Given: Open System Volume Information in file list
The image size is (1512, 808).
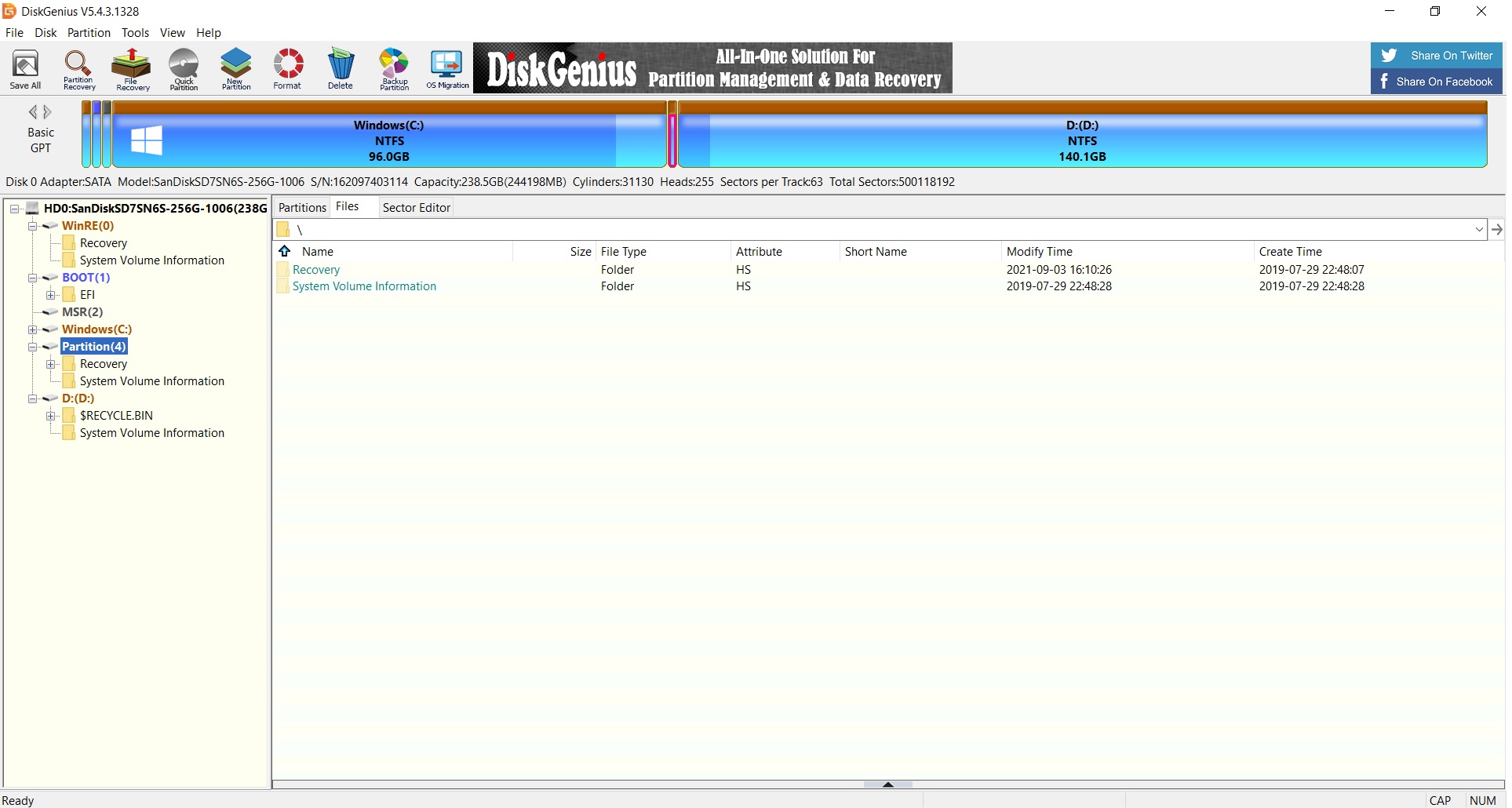Looking at the screenshot, I should pyautogui.click(x=364, y=287).
